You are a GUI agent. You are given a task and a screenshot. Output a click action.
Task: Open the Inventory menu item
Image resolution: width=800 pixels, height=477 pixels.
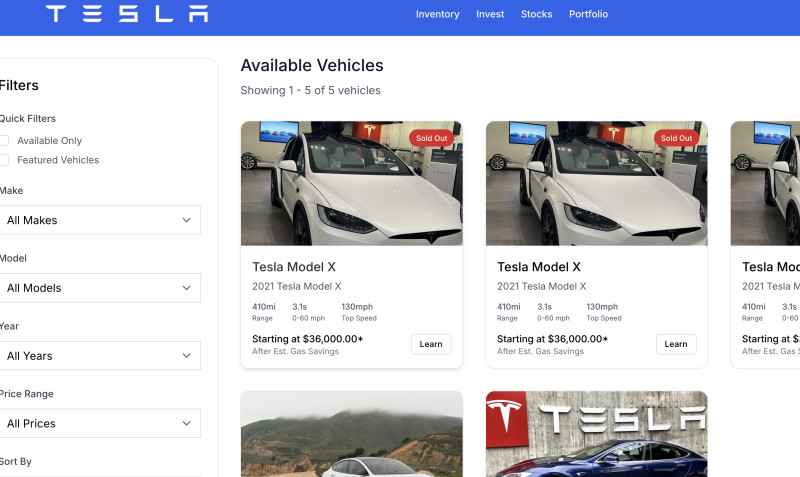click(437, 14)
